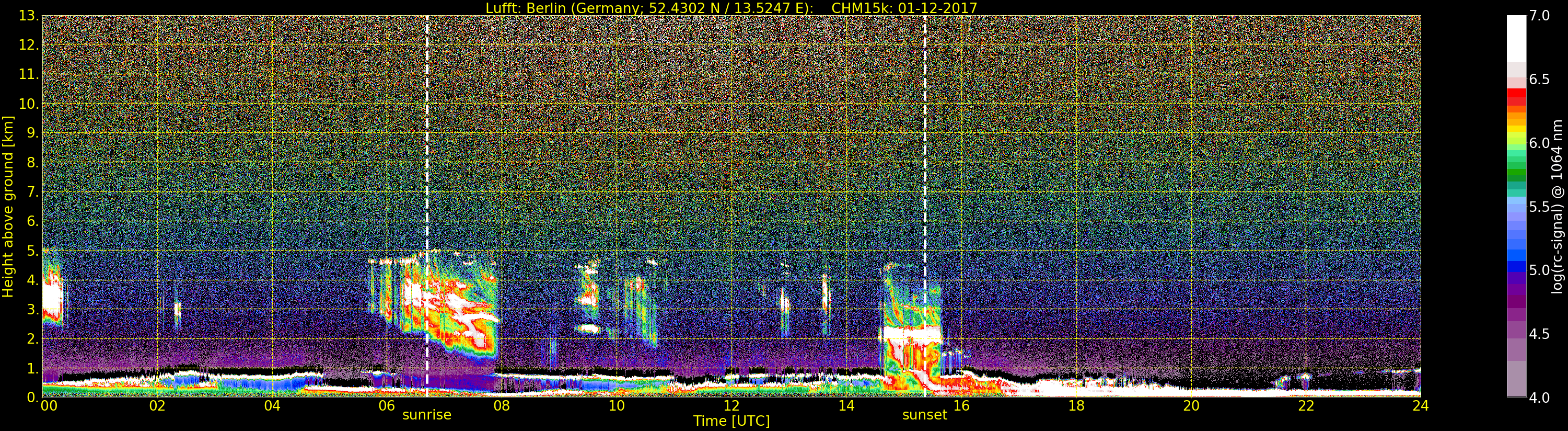This screenshot has height=431, width=1568.
Task: Click the '20' time axis tick label
Action: [1191, 405]
